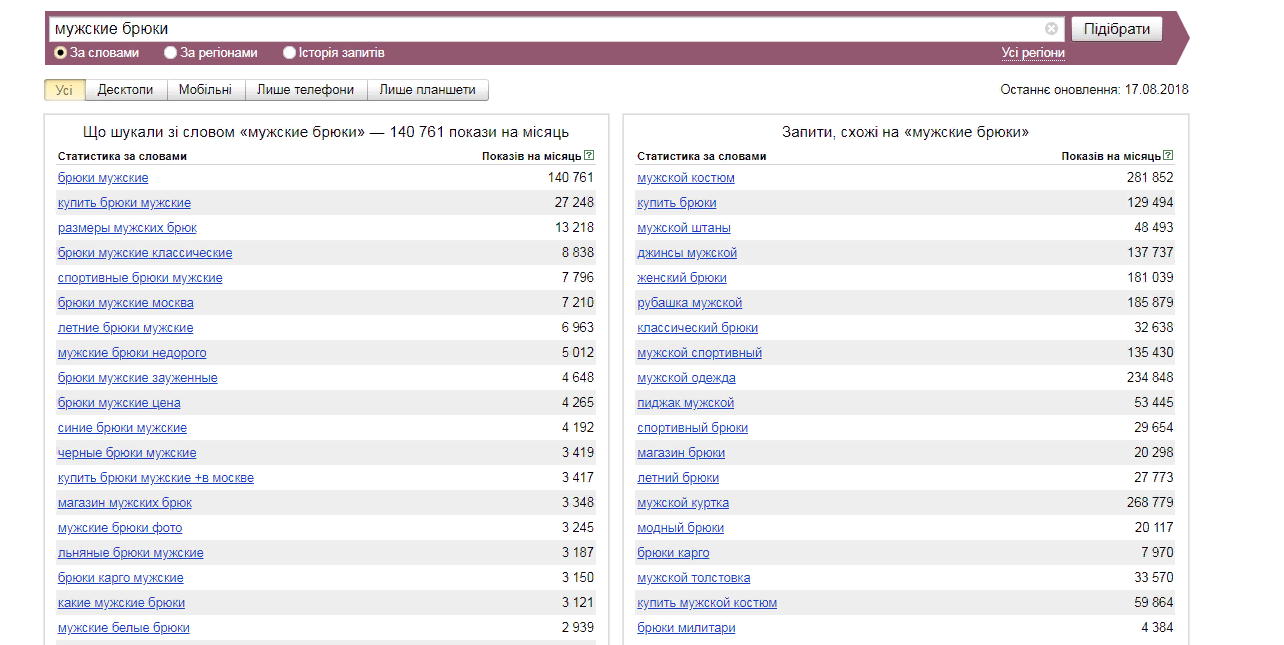
Task: Open help icon beside right 'Показів на місяць'
Action: 1168,156
